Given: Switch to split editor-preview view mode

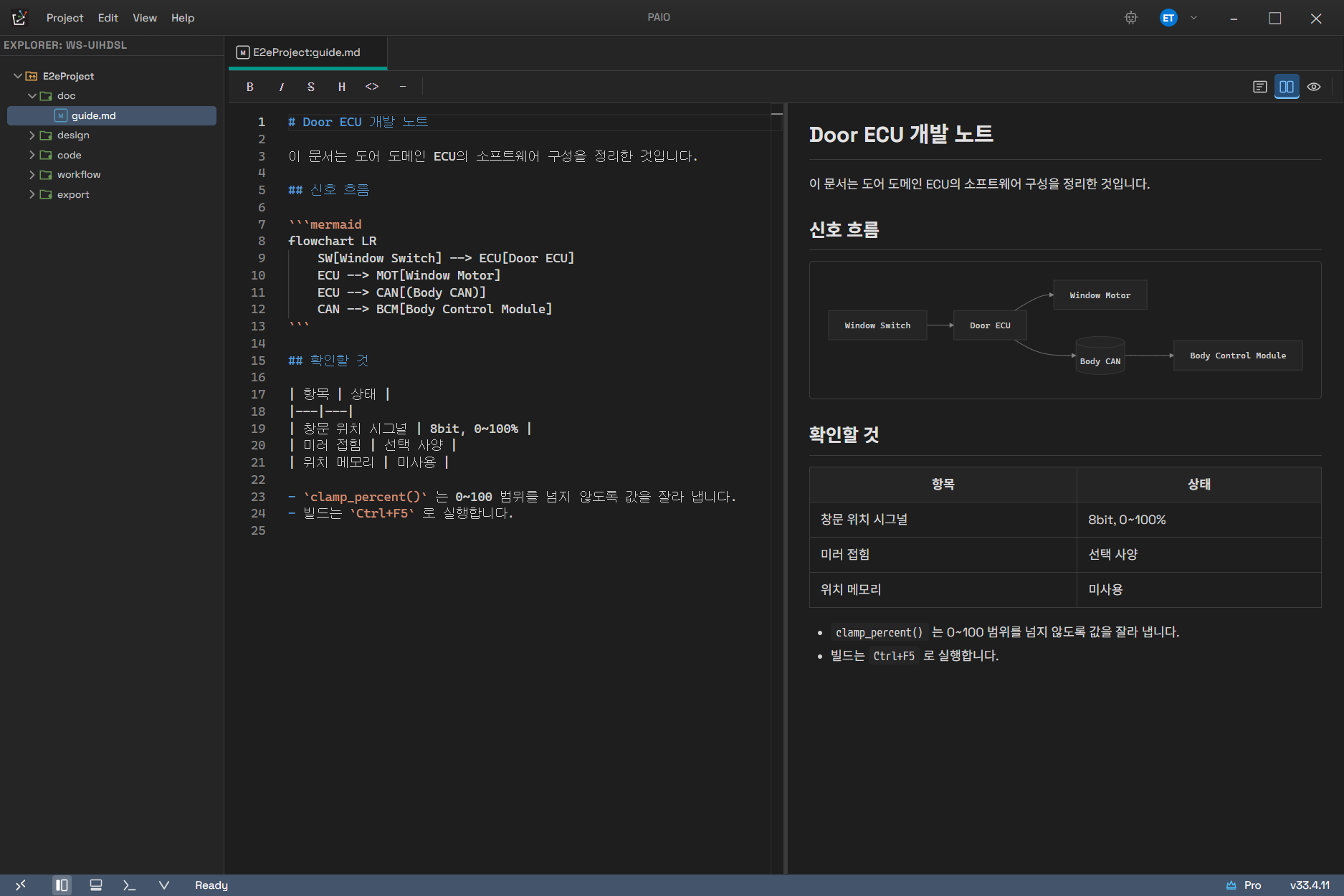Looking at the screenshot, I should coord(1287,87).
